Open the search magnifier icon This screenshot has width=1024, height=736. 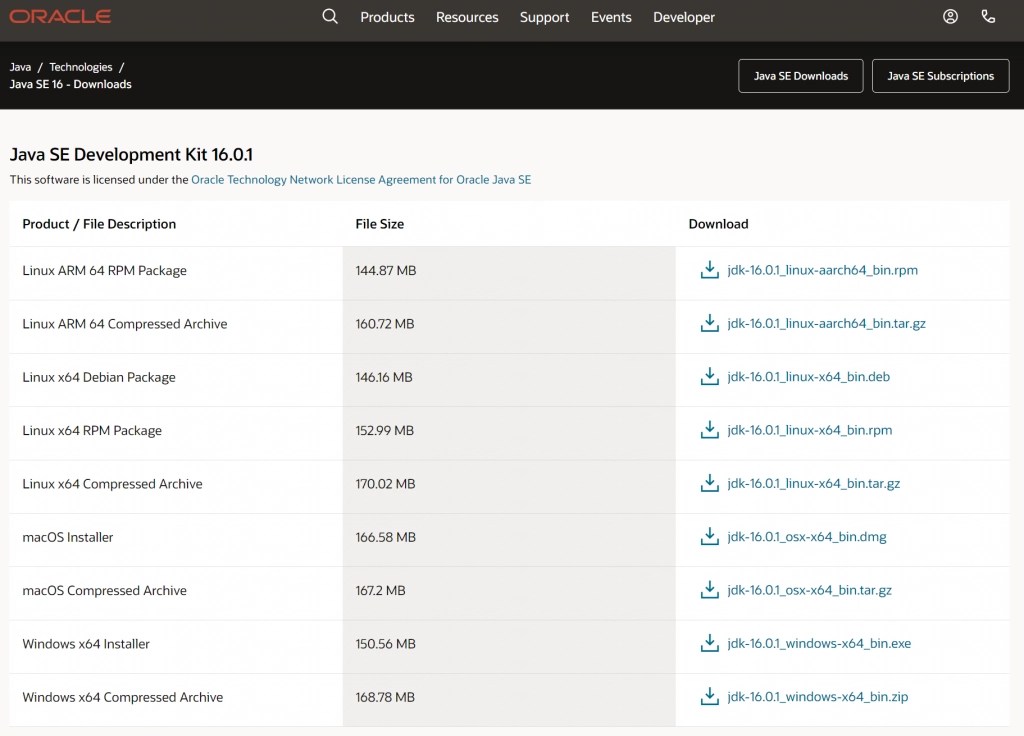coord(330,16)
